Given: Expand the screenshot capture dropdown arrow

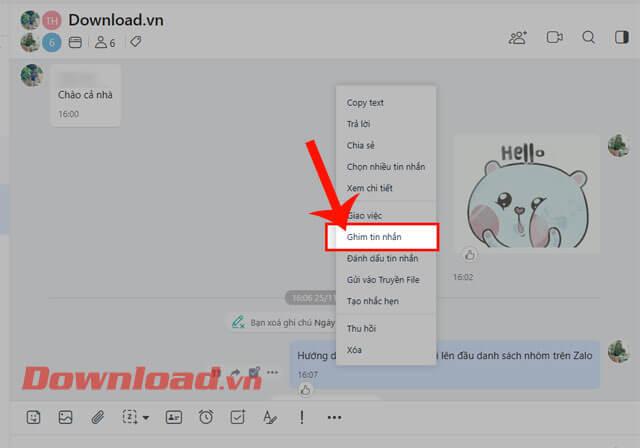Looking at the screenshot, I should pos(146,418).
